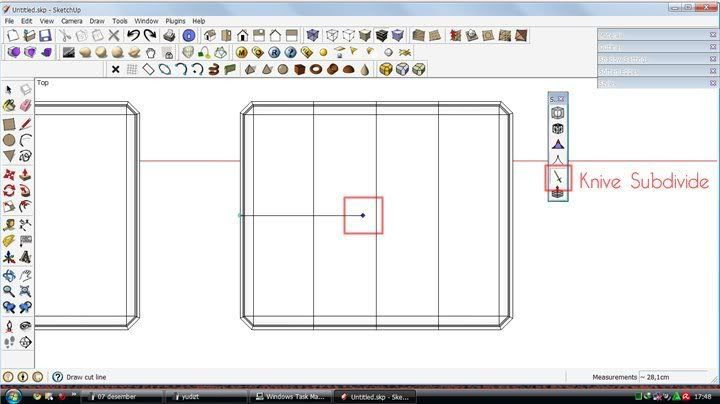
Task: Select the Protractor tool
Action: 9,241
